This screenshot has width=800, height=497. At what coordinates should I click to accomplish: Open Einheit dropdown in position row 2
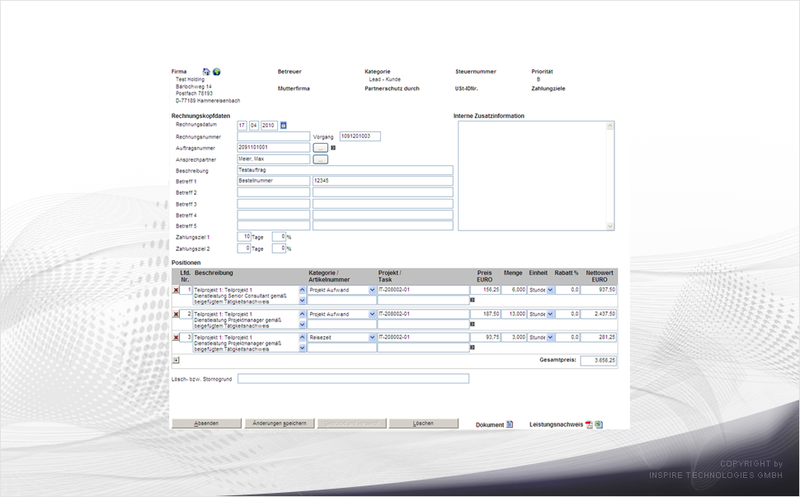pyautogui.click(x=550, y=314)
